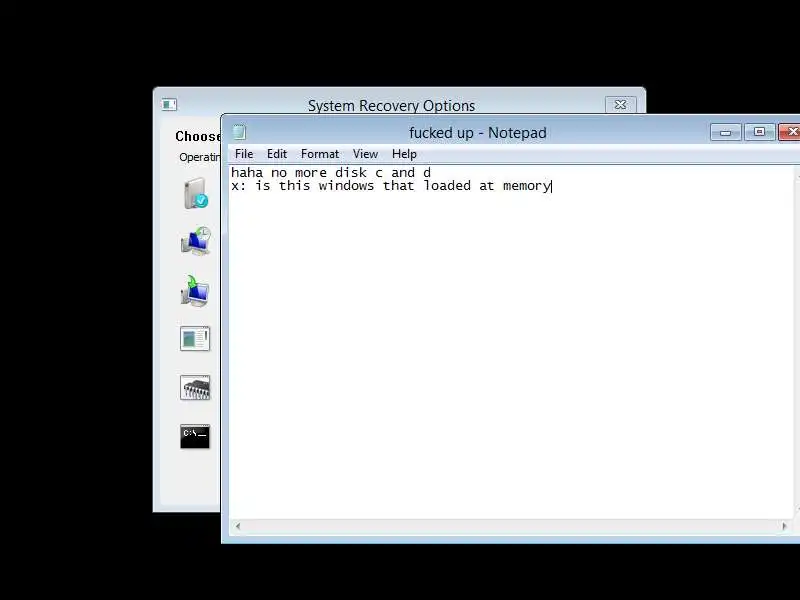Open Windows Memory Diagnostic chip icon
This screenshot has width=800, height=600.
coord(195,388)
